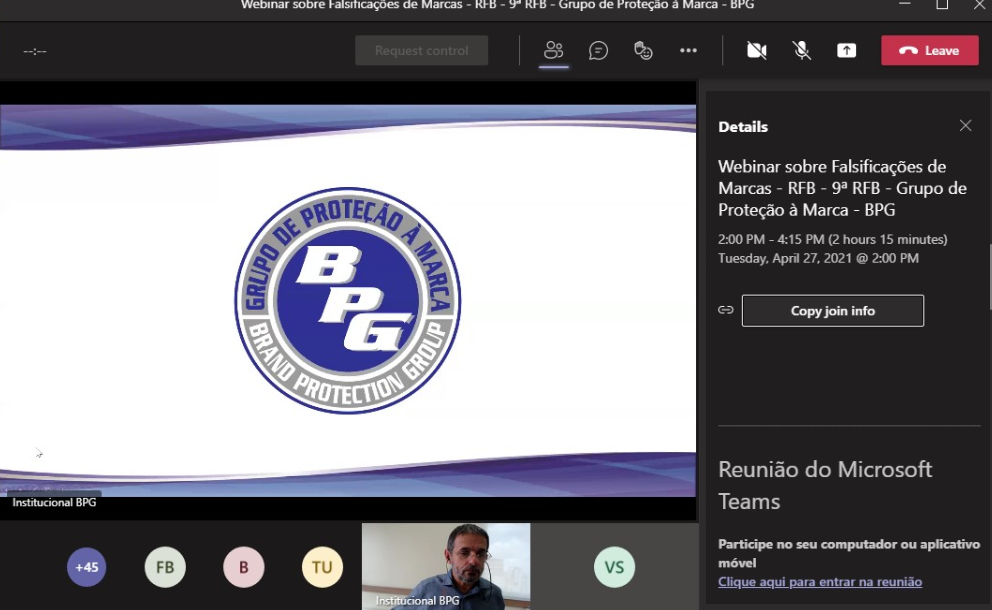Click the Institucional BPG video thumbnail
The width and height of the screenshot is (992, 610).
click(x=446, y=565)
